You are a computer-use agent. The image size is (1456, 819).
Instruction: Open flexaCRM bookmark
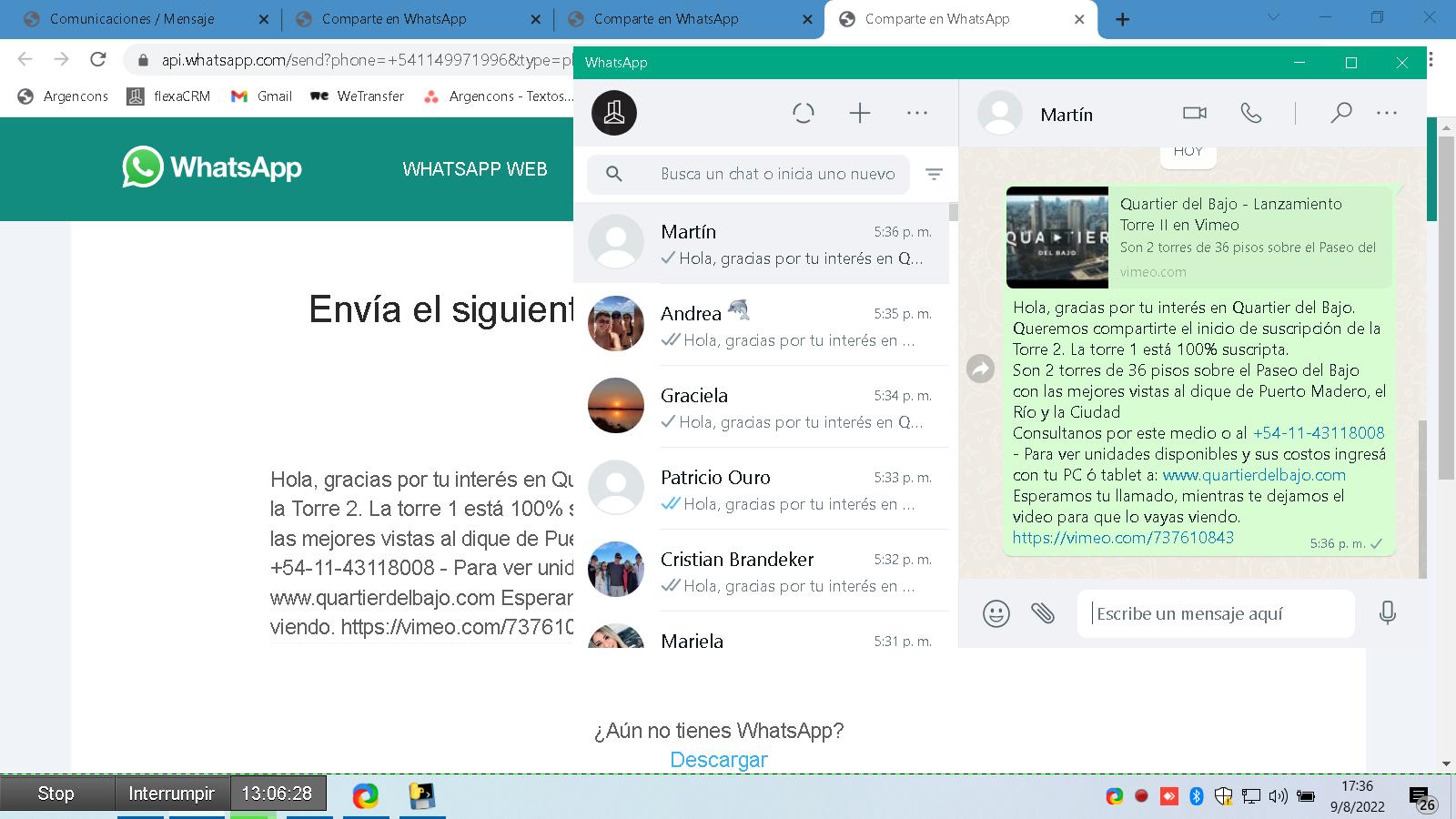169,96
